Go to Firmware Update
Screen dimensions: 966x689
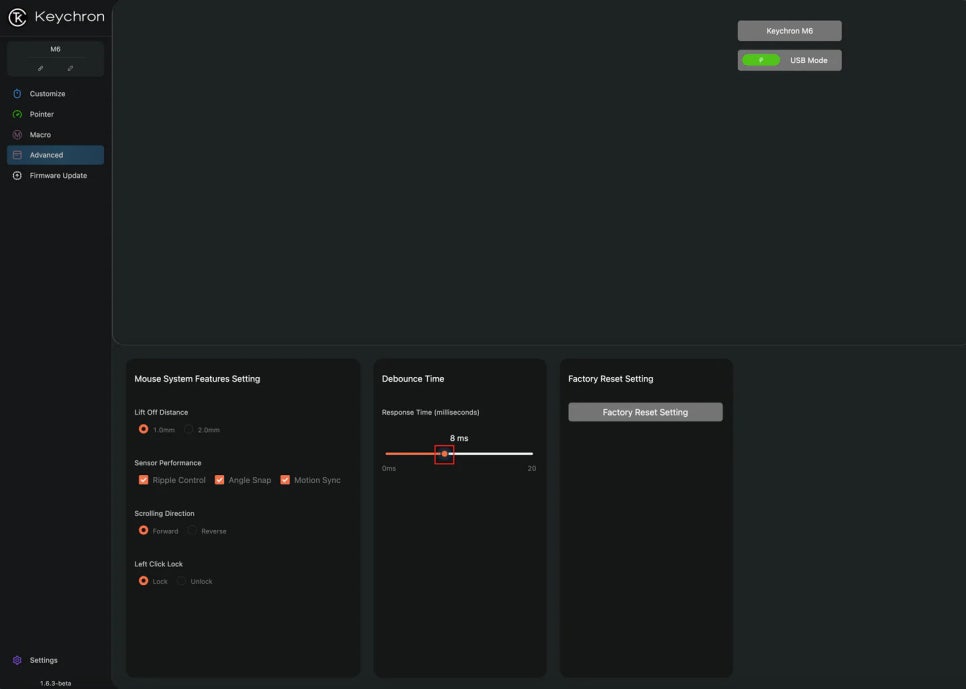(55, 176)
